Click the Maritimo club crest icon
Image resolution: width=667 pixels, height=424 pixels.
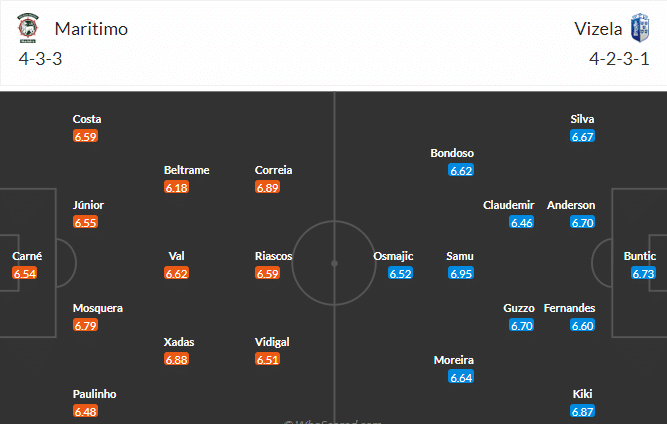coord(27,28)
